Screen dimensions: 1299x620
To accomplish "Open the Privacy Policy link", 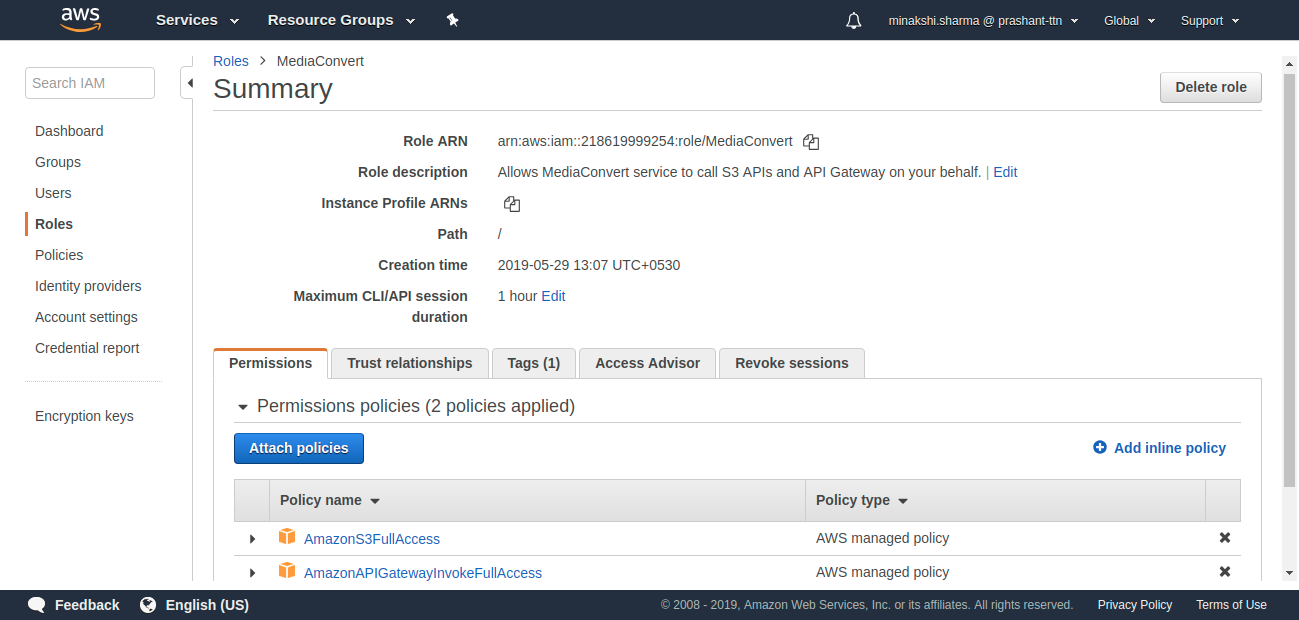I will pyautogui.click(x=1135, y=605).
